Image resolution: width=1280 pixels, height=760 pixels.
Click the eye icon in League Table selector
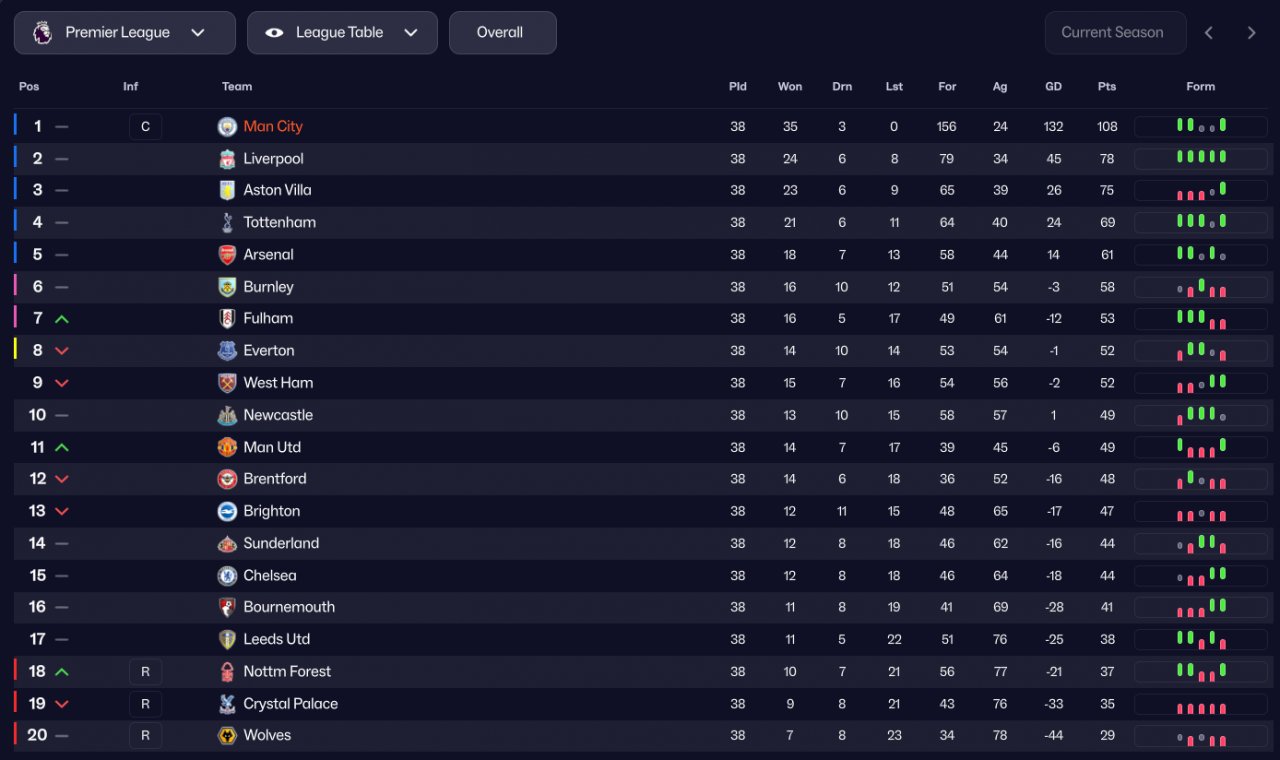(274, 32)
